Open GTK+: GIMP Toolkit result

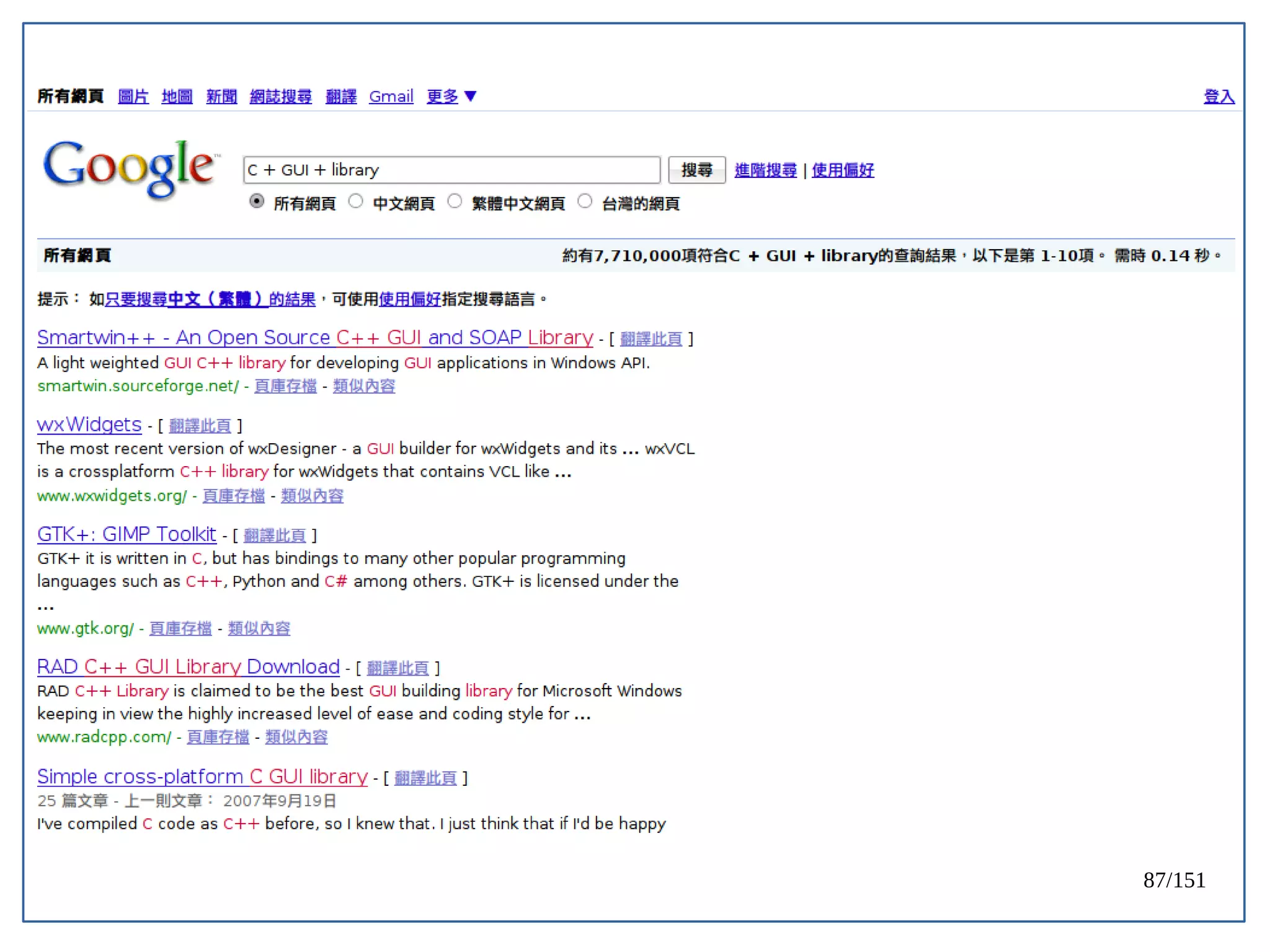coord(127,534)
